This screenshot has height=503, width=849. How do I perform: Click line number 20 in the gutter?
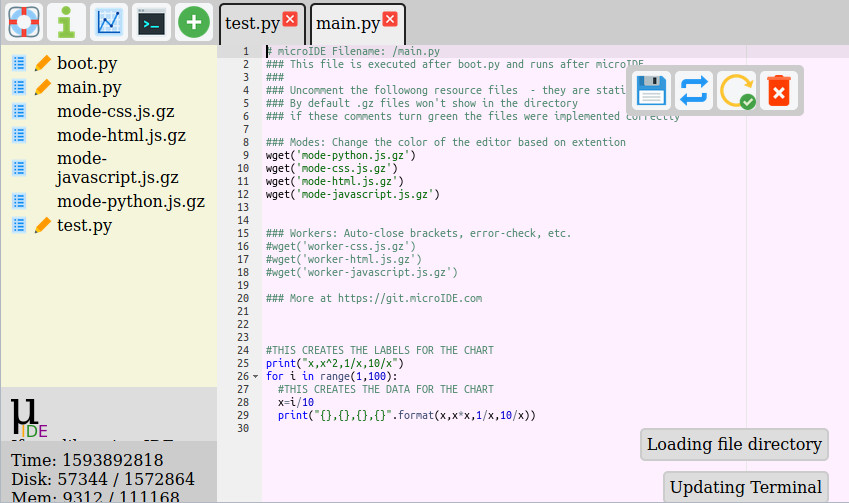click(x=243, y=298)
